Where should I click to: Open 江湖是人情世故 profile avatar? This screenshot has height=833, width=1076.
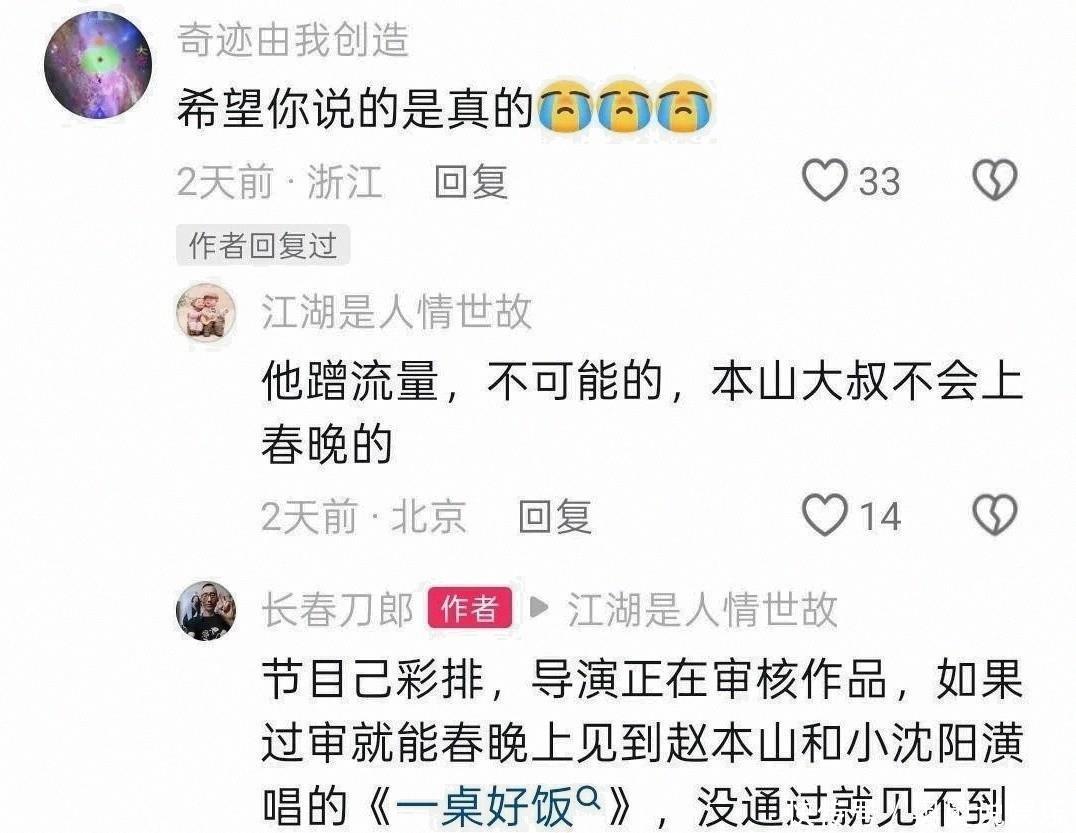206,312
